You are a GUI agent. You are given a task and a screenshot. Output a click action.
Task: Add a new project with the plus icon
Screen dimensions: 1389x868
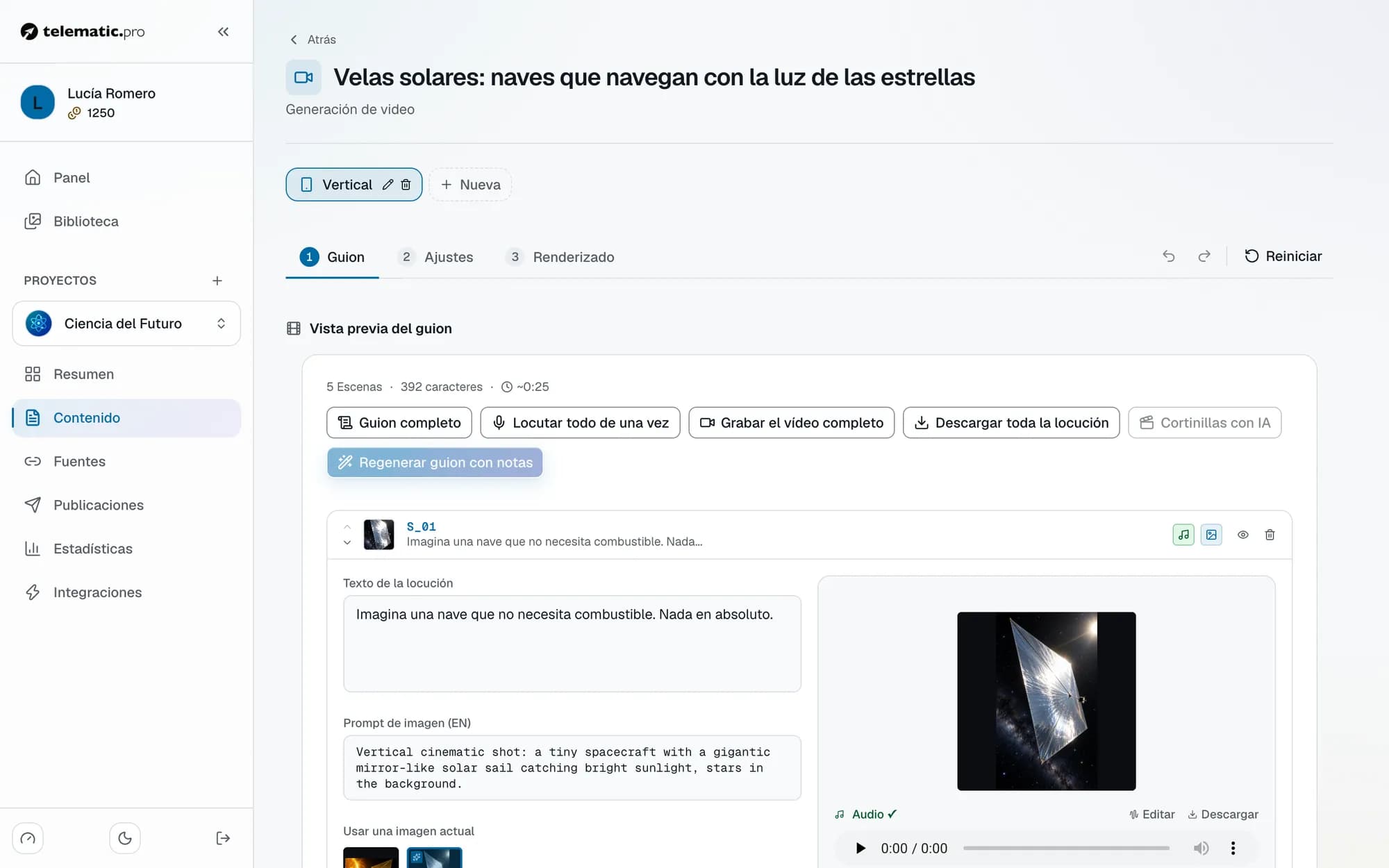click(x=217, y=281)
